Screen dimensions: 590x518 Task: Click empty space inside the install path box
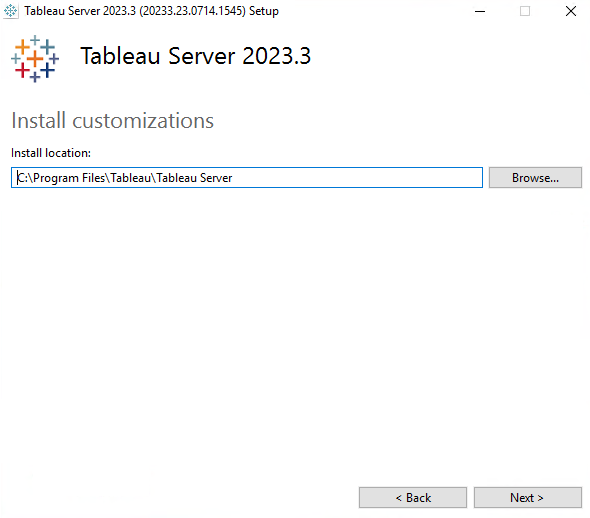tap(357, 178)
